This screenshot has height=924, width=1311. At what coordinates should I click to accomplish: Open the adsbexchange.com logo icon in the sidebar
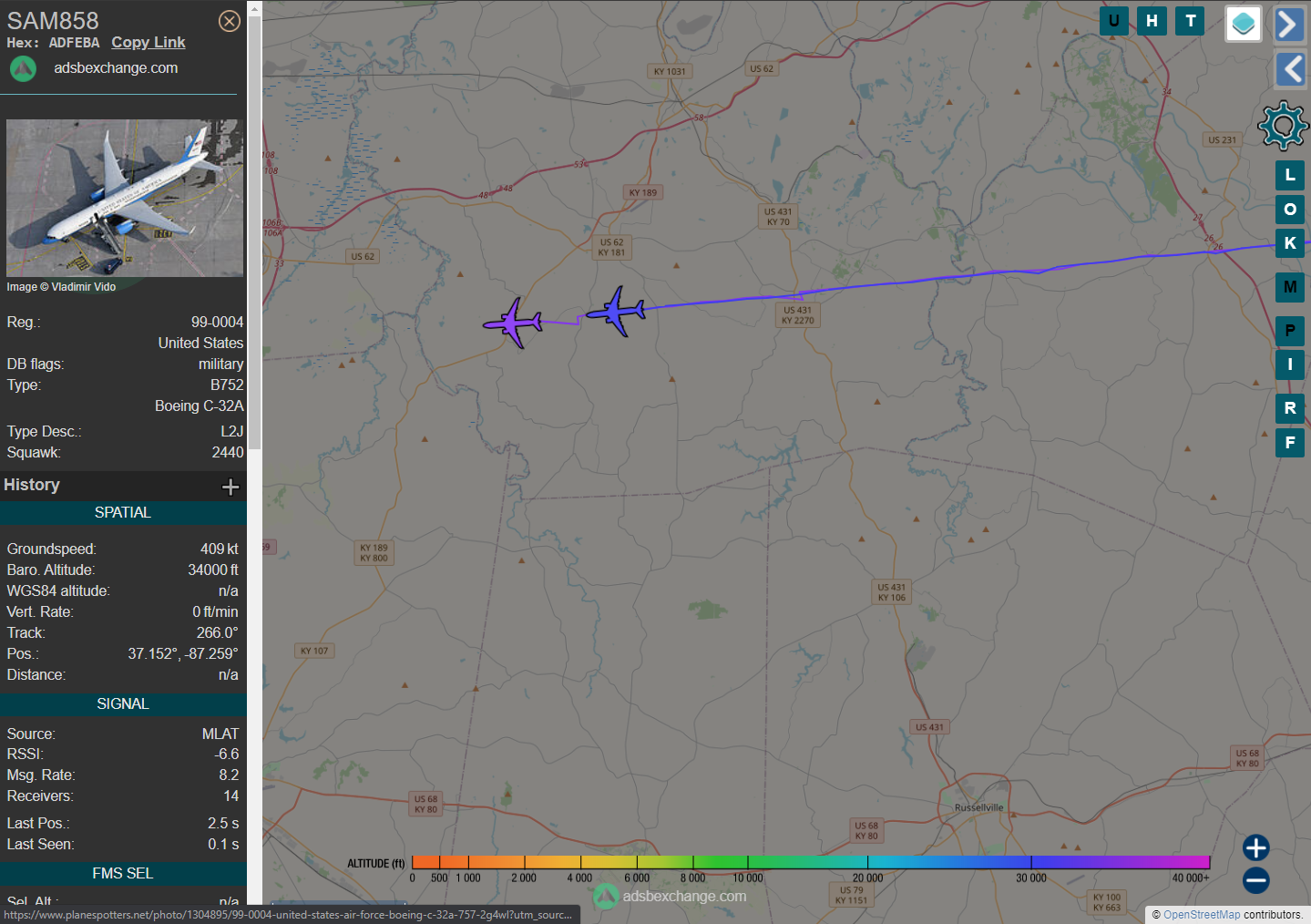point(23,68)
